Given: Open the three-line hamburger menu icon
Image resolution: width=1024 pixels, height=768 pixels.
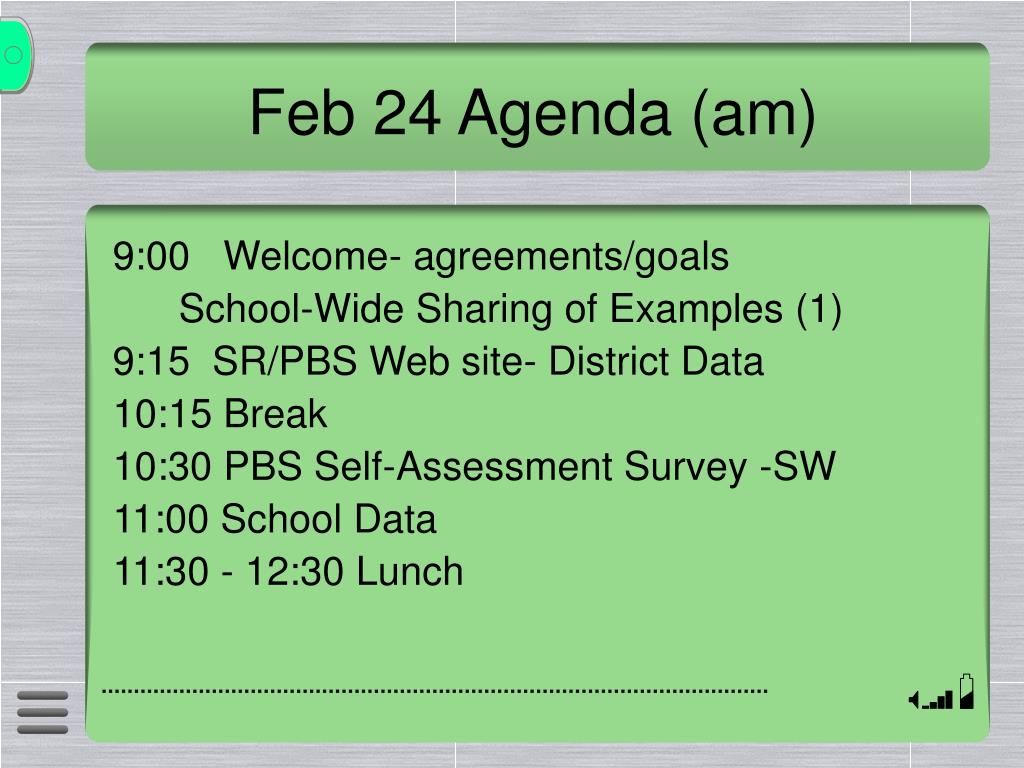Looking at the screenshot, I should [42, 712].
